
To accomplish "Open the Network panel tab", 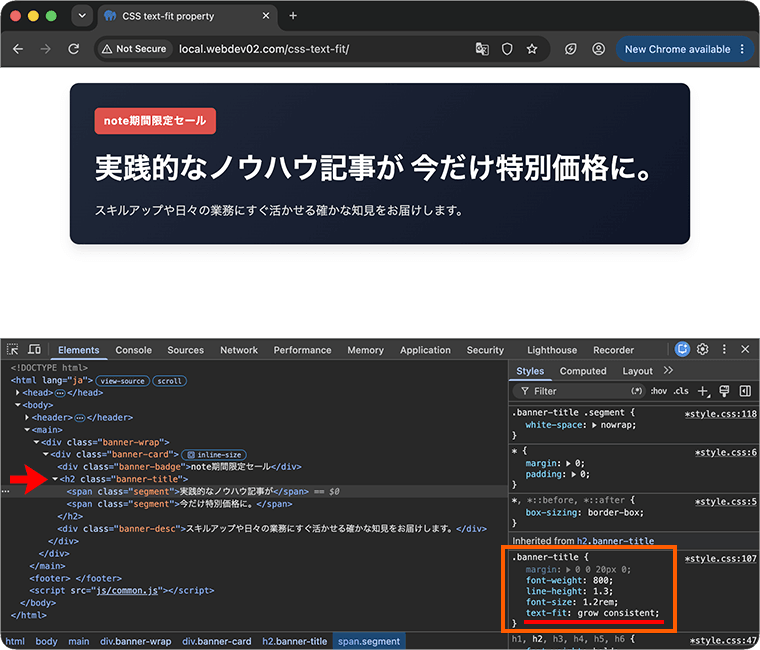I will click(239, 350).
